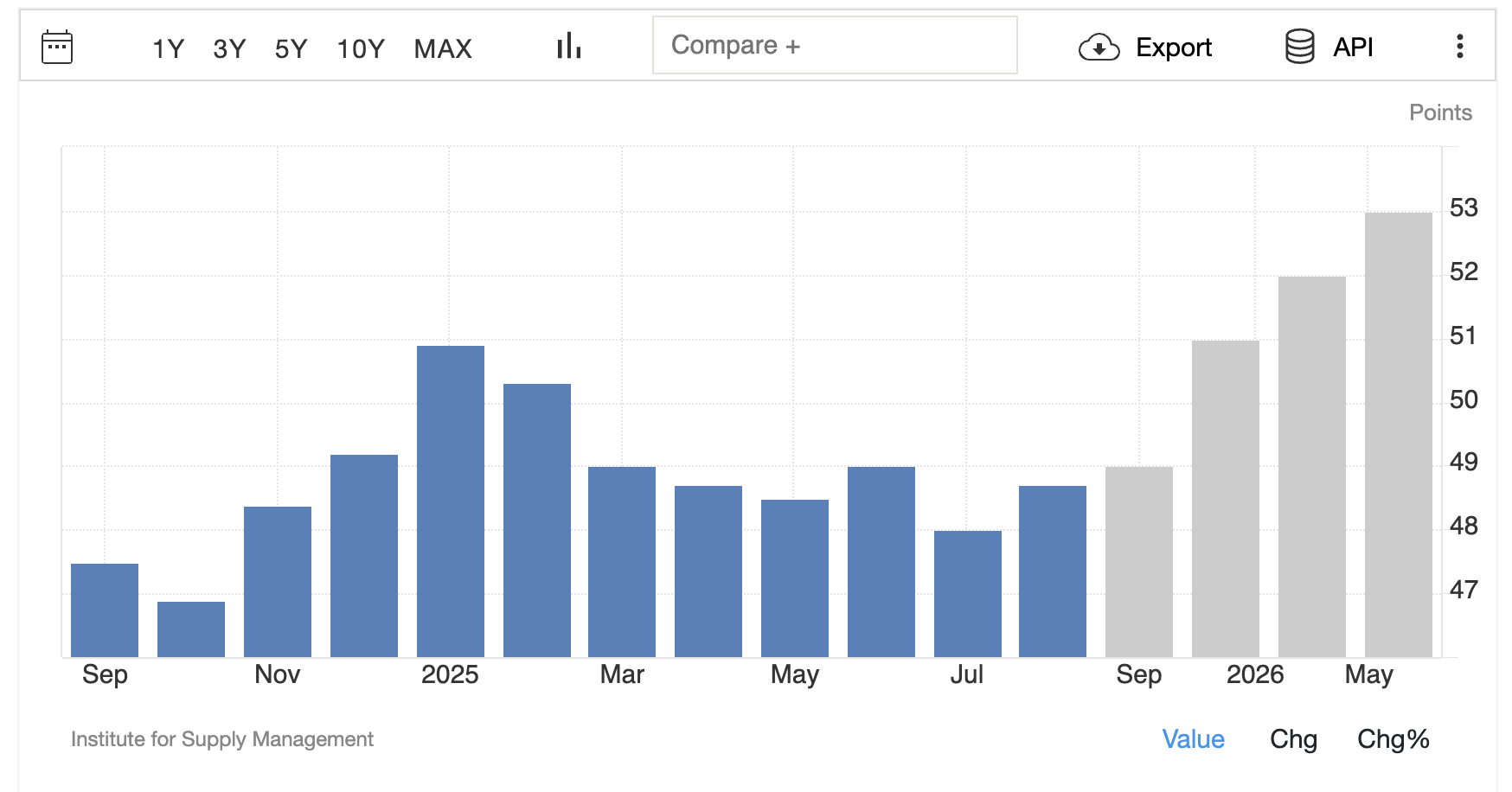The image size is (1512, 792).
Task: Click the Institute for Supply Management source
Action: [222, 739]
